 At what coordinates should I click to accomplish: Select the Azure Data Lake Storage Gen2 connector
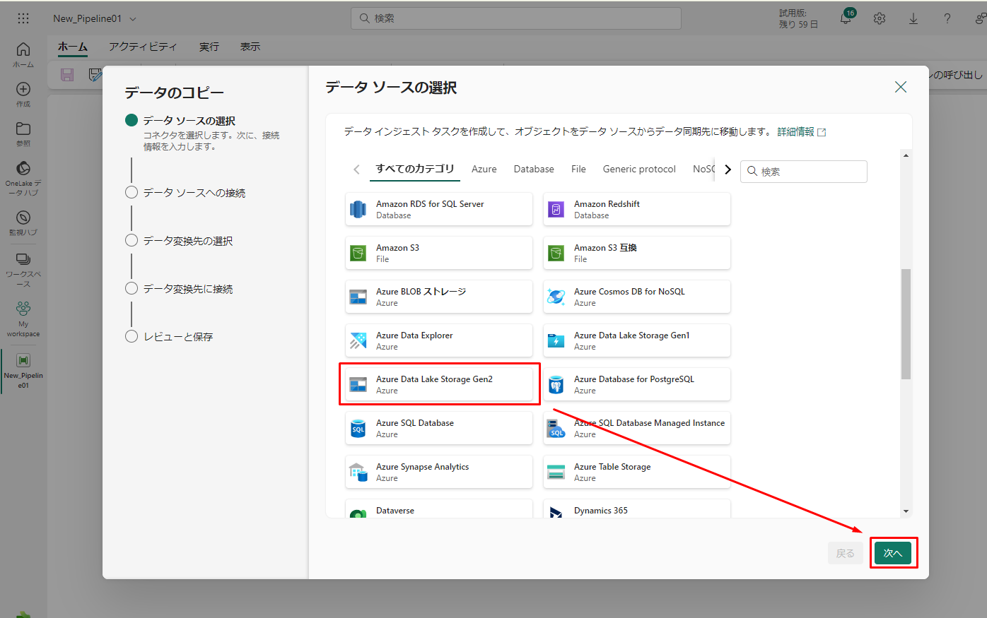coord(439,385)
